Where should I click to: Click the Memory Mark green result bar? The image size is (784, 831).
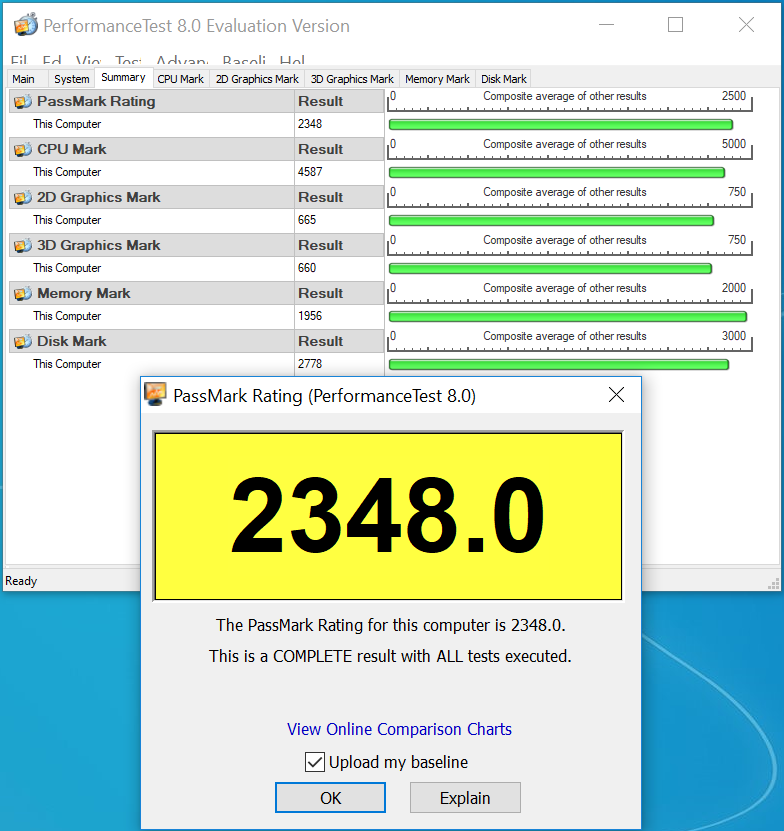568,317
